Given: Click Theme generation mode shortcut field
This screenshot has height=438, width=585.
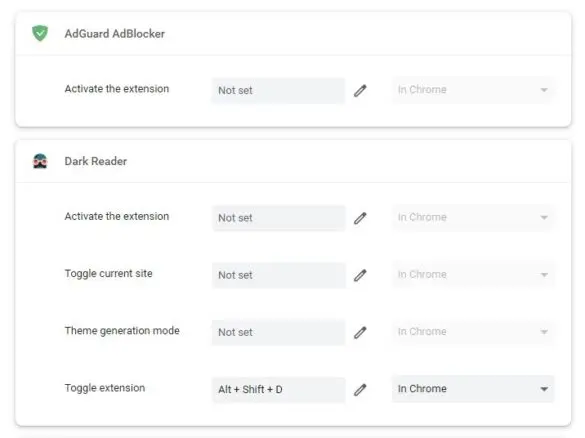Looking at the screenshot, I should (x=278, y=332).
